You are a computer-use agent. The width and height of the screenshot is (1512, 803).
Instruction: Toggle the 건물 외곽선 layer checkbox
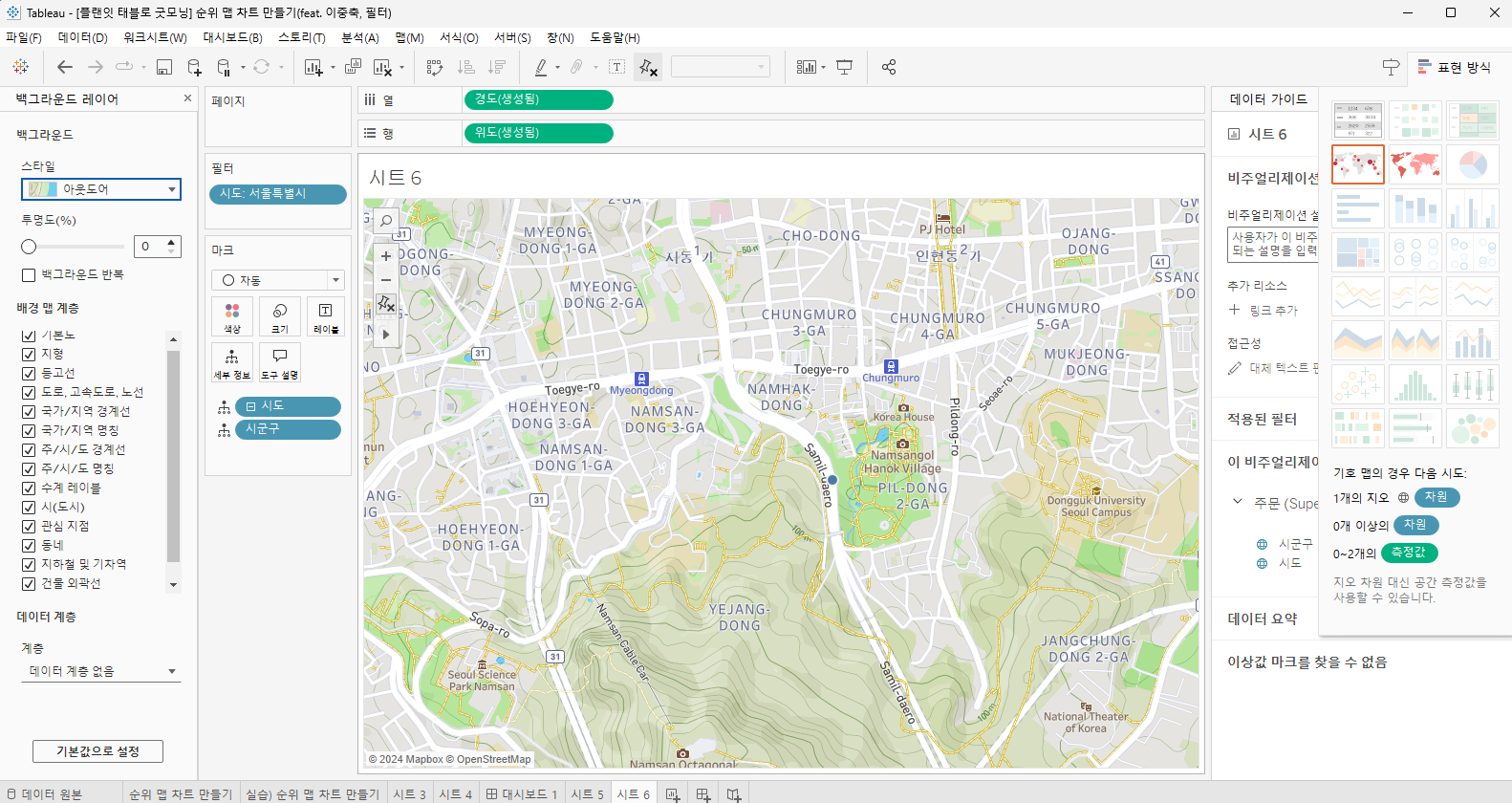click(x=29, y=584)
